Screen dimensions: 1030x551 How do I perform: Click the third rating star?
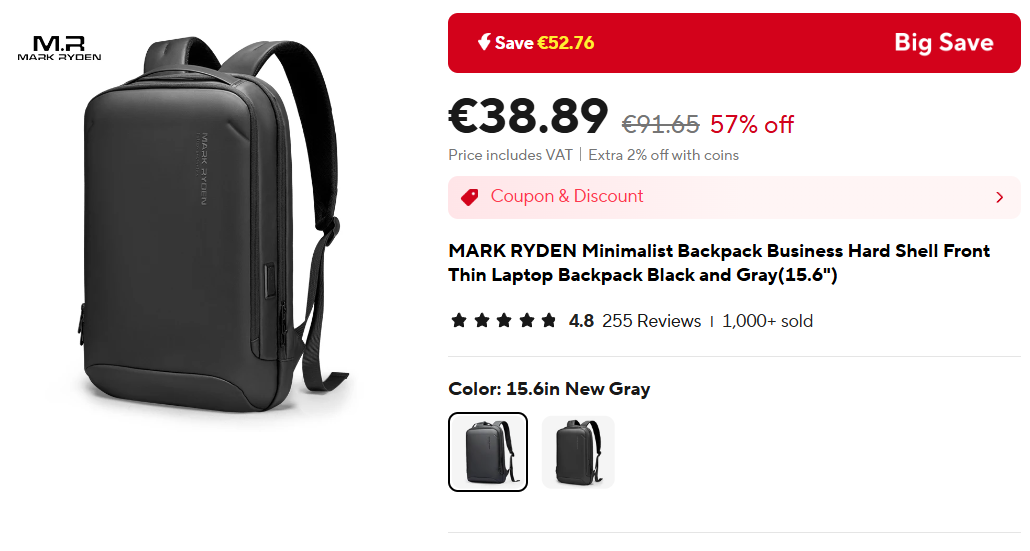504,320
